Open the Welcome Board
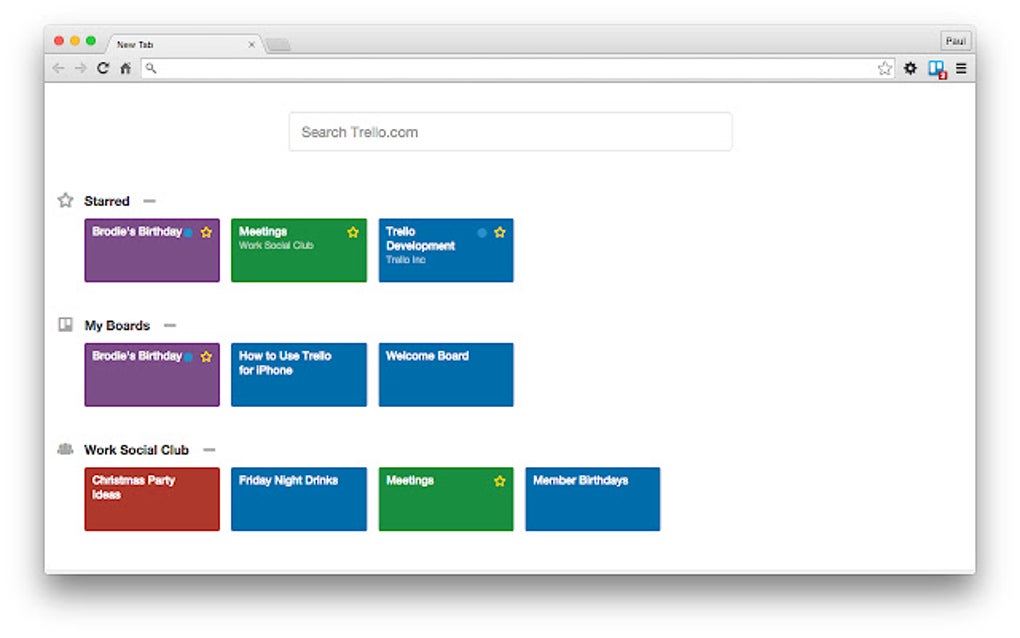The image size is (1020, 638). click(445, 374)
